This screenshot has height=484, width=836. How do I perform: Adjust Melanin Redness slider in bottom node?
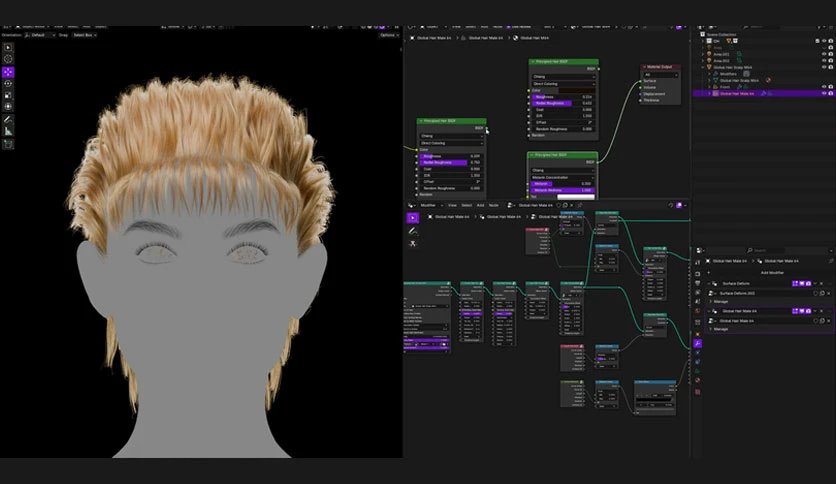(x=562, y=190)
